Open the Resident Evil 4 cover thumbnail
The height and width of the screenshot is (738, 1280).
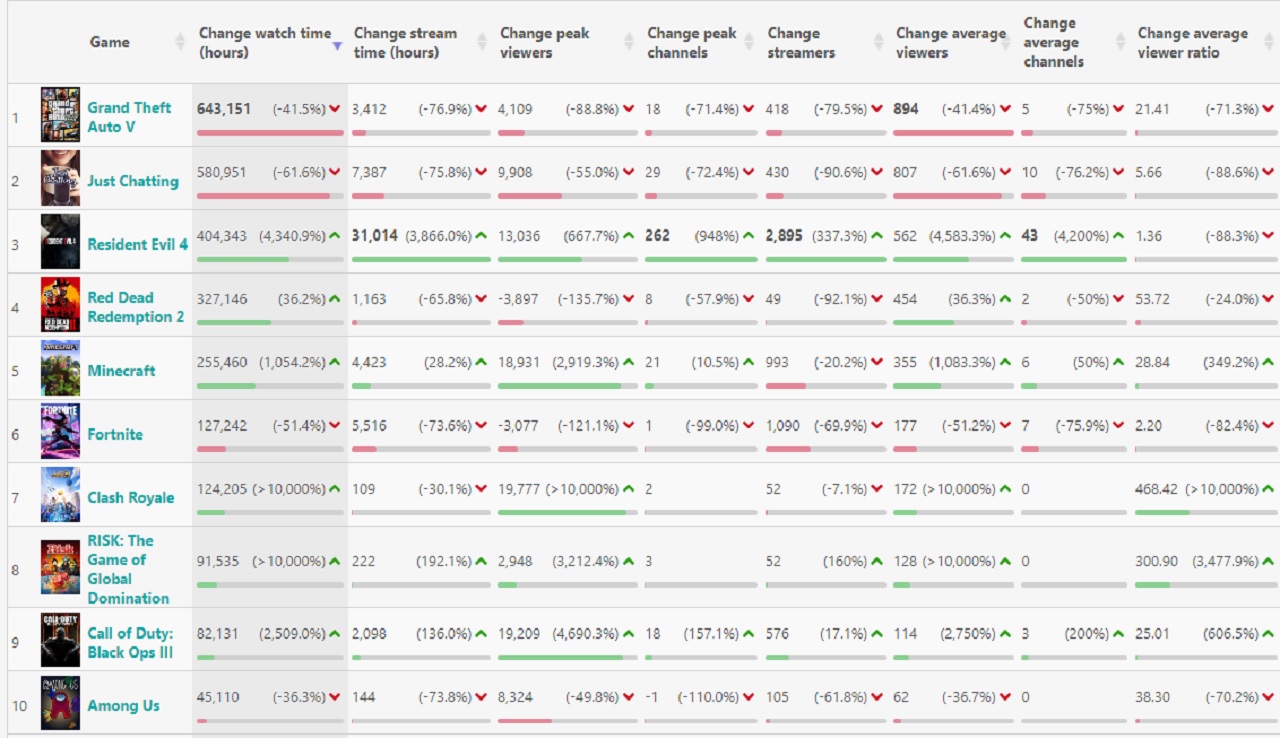tap(60, 241)
